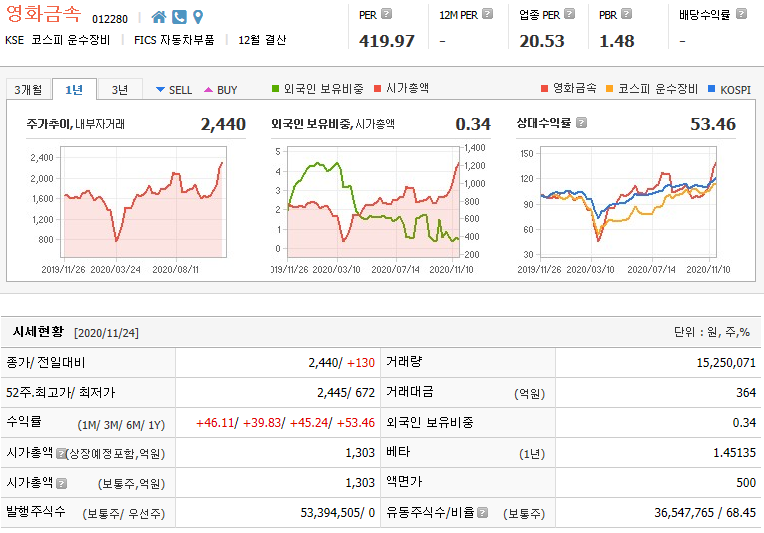Screen dimensions: 764x533
Task: Click the pink BUY triangle marker
Action: pos(209,90)
